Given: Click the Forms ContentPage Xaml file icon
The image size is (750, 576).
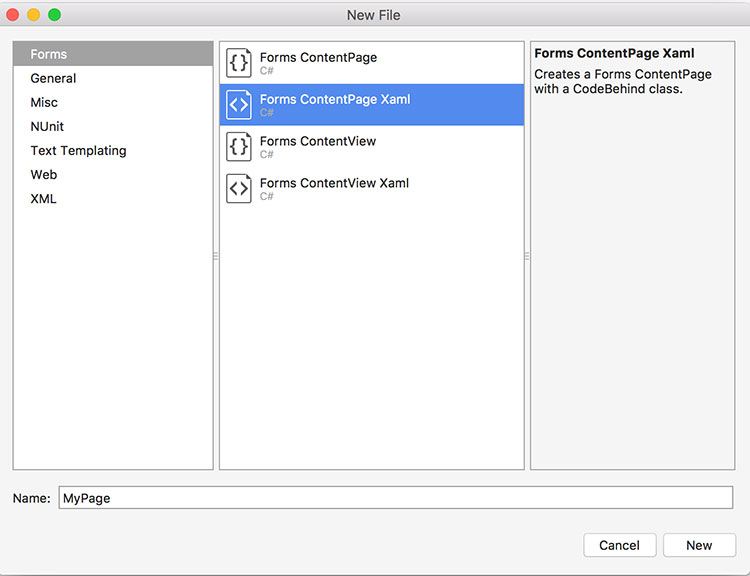Looking at the screenshot, I should [239, 104].
